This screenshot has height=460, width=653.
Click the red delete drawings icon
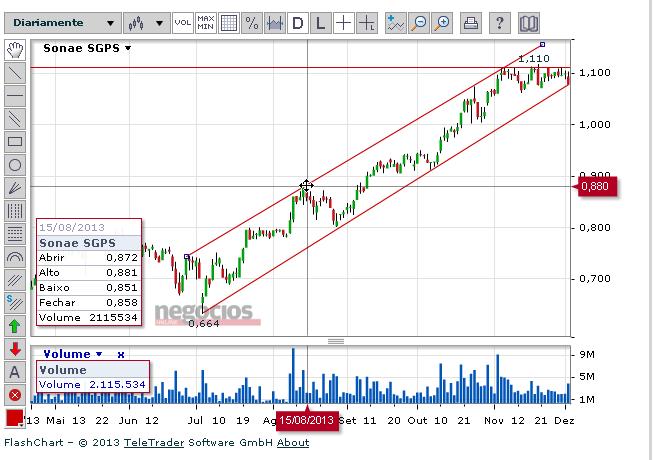click(x=15, y=395)
